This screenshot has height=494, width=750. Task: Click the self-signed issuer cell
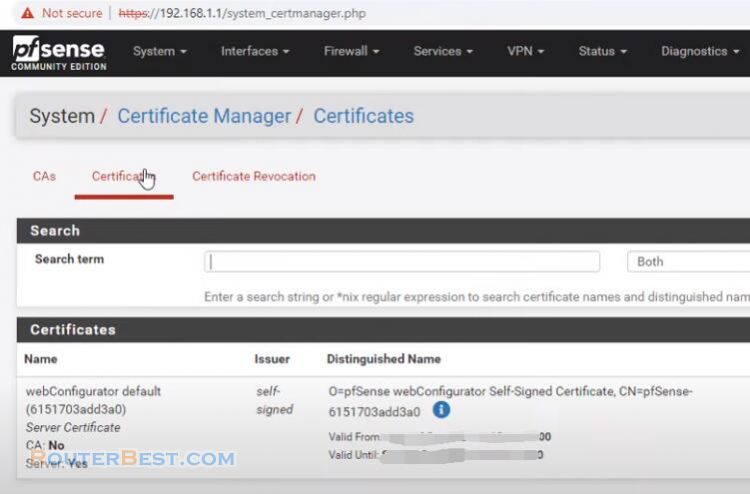click(274, 400)
